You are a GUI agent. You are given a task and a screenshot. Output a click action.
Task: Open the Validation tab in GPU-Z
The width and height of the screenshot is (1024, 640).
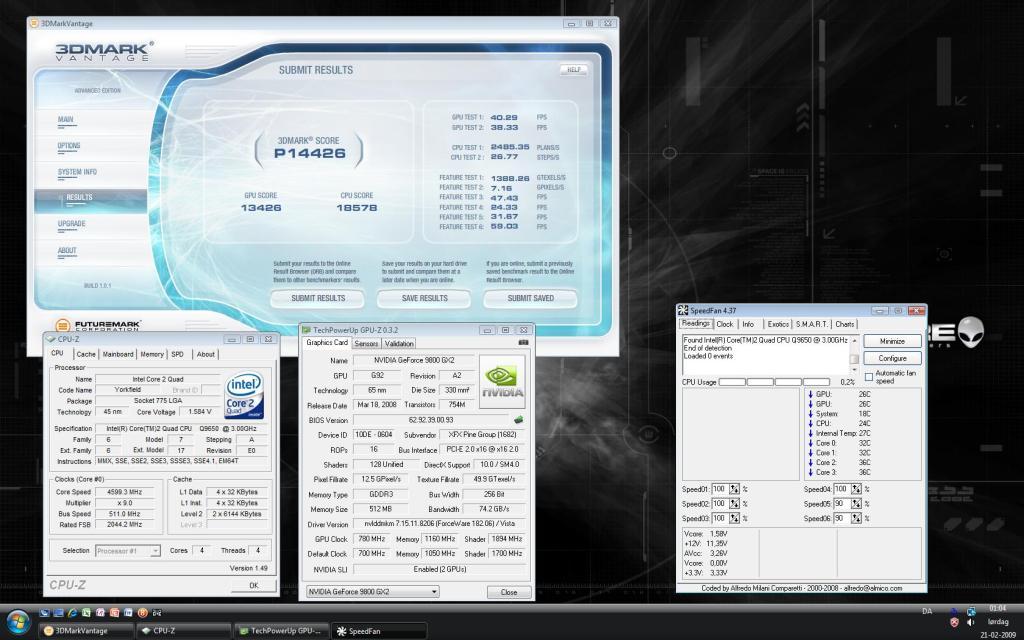tap(399, 344)
